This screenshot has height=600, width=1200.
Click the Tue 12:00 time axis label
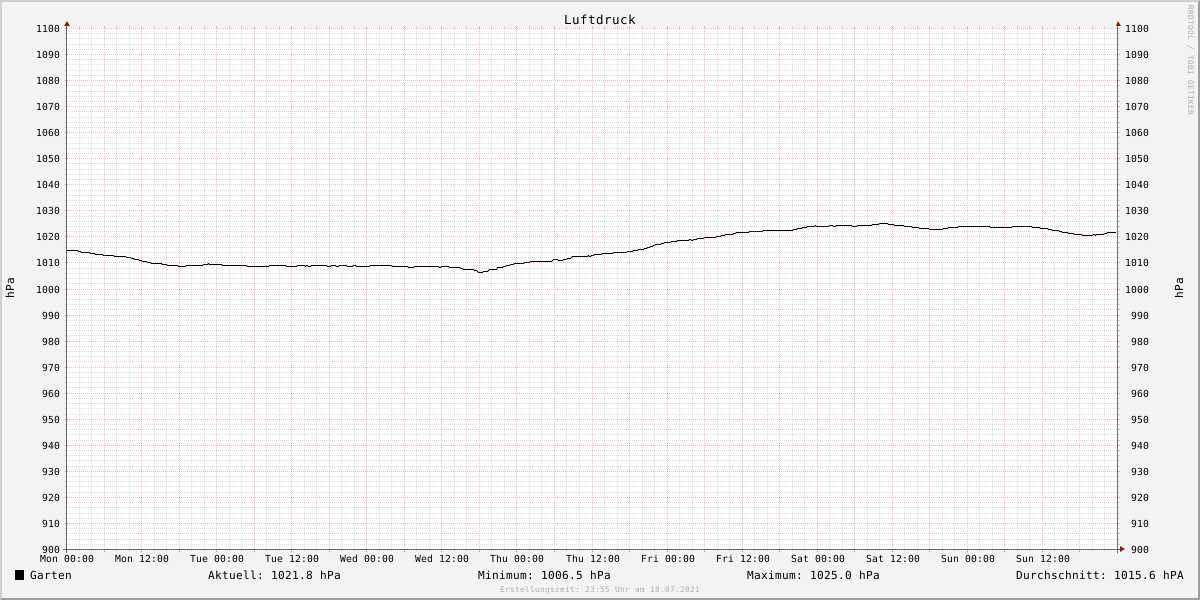click(292, 559)
